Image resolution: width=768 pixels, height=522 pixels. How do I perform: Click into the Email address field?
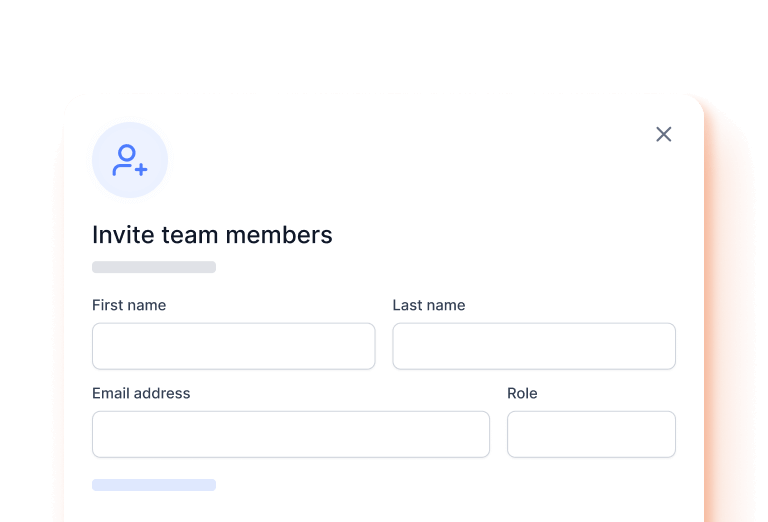tap(290, 434)
